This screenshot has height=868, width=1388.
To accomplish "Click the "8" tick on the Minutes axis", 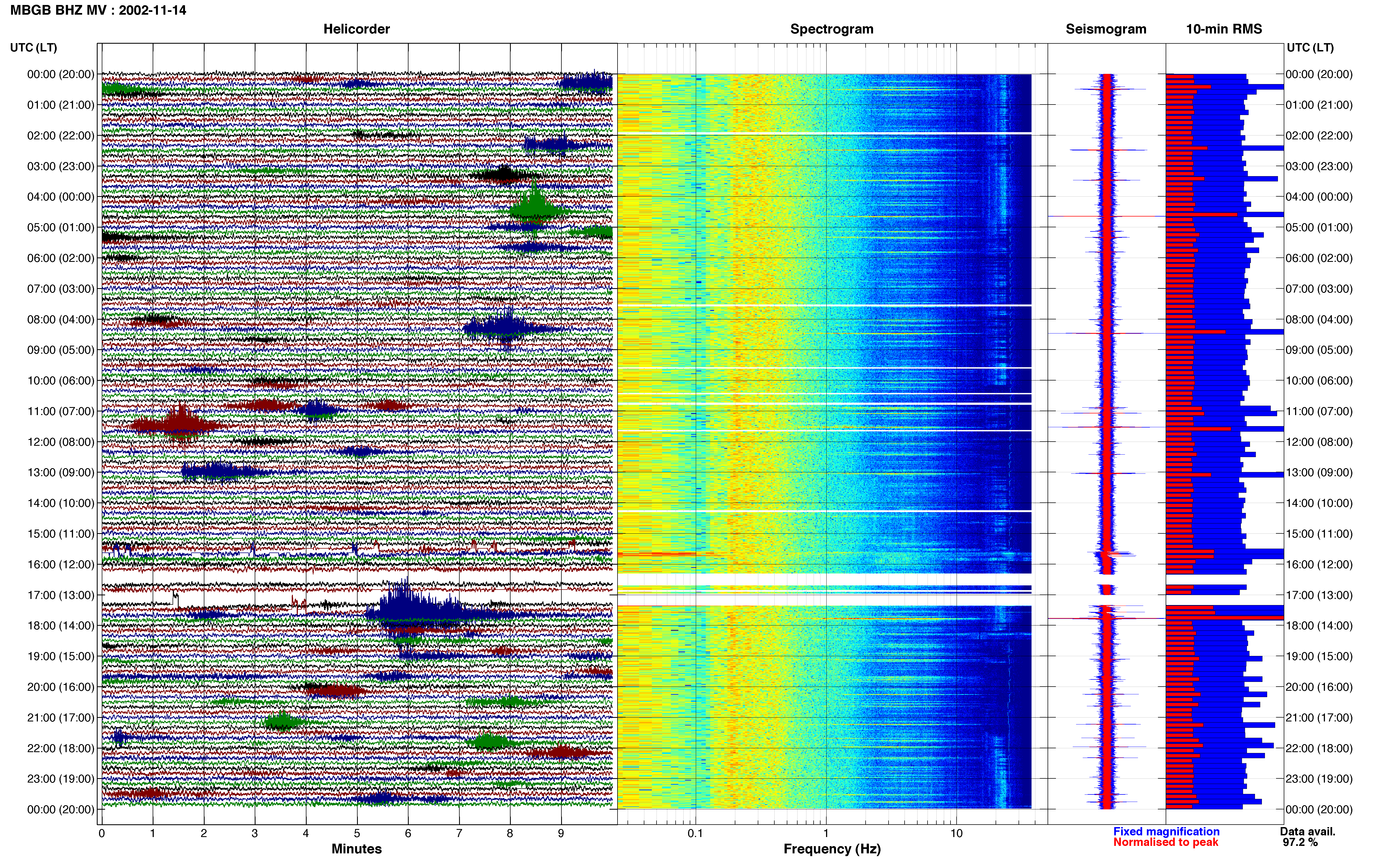I will pos(510,833).
